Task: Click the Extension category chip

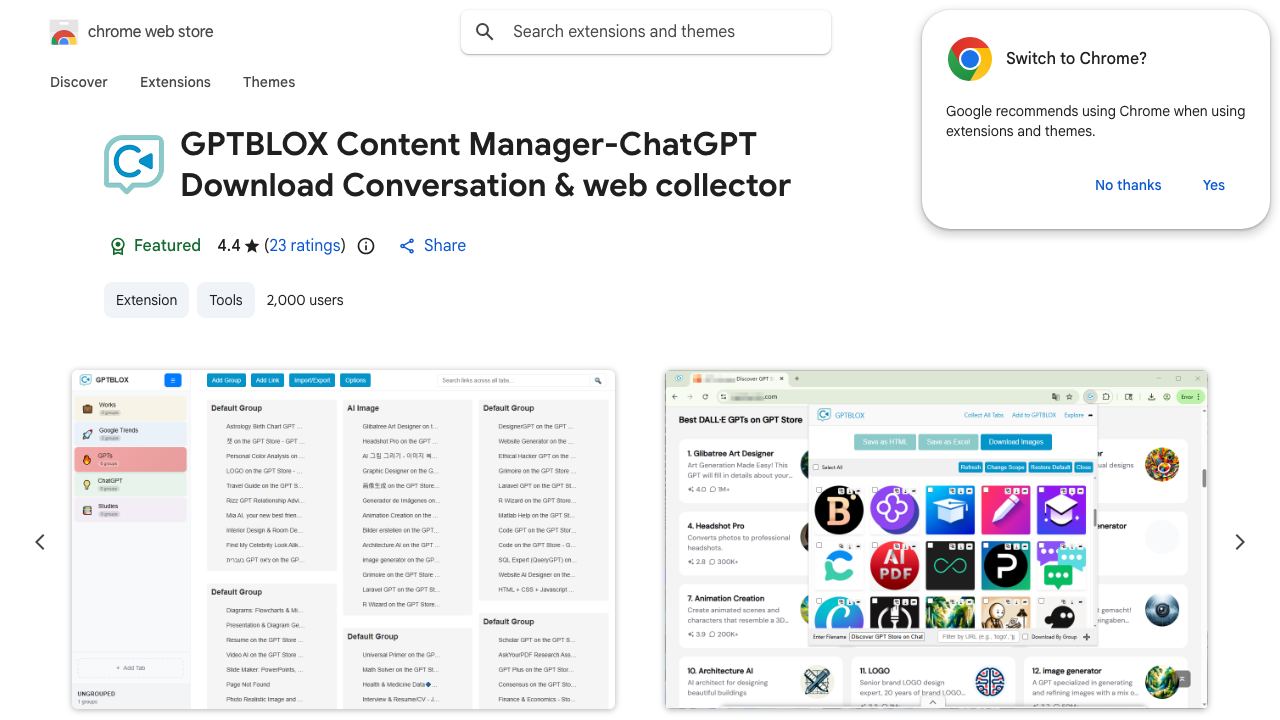Action: click(x=146, y=300)
